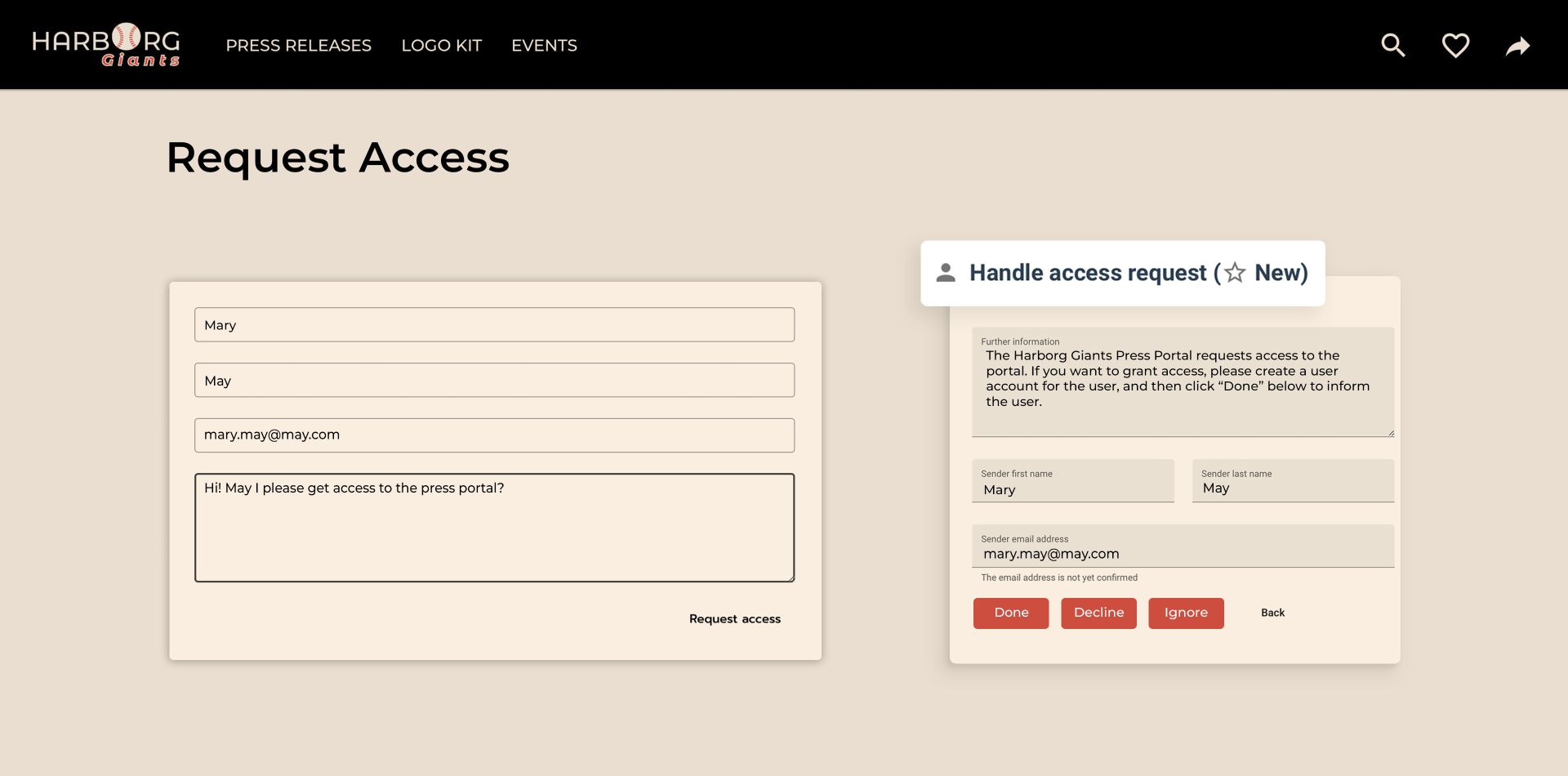The width and height of the screenshot is (1568, 776).
Task: Open the Events menu item
Action: [544, 46]
